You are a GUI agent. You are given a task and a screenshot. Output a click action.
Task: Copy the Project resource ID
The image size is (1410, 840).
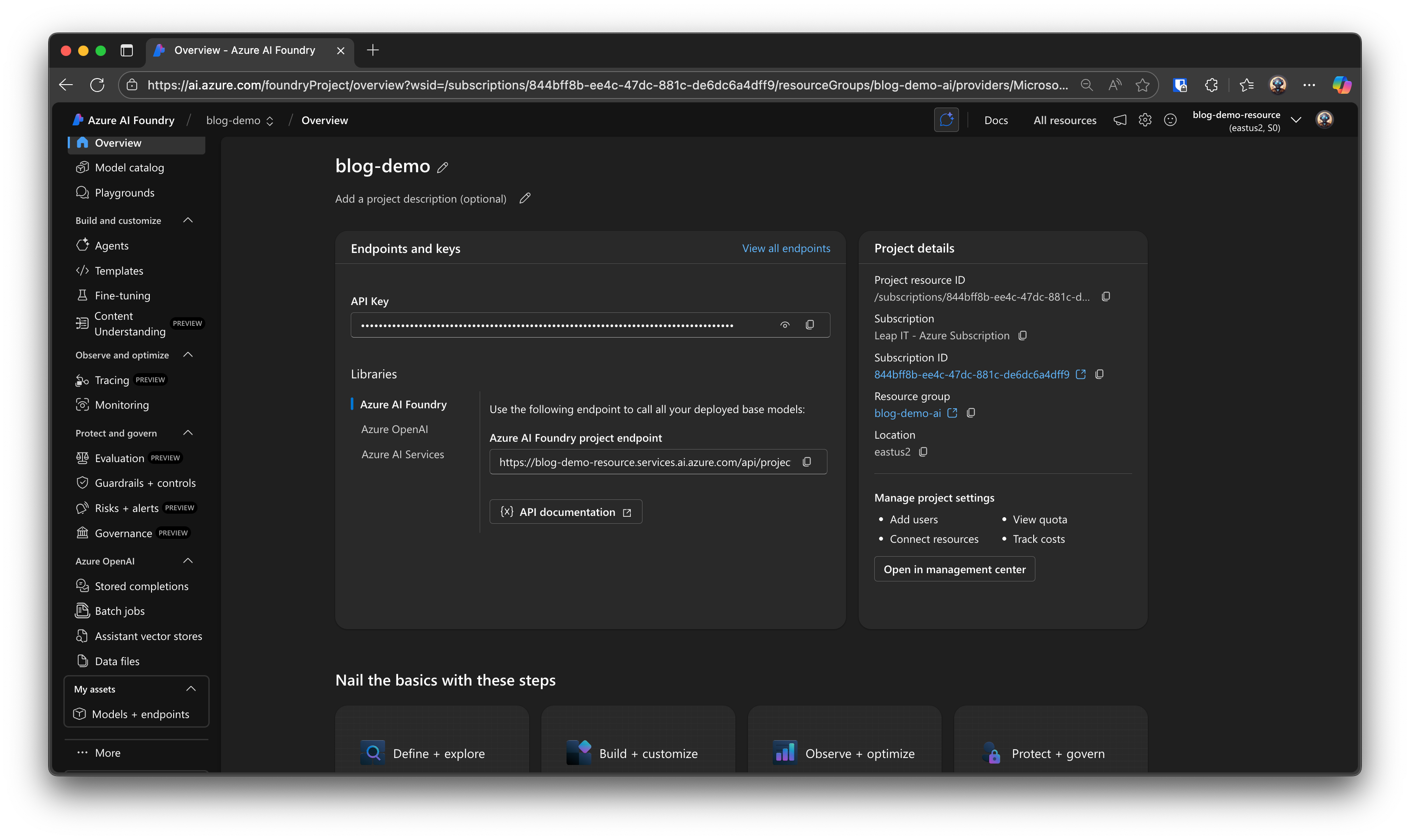pos(1106,297)
